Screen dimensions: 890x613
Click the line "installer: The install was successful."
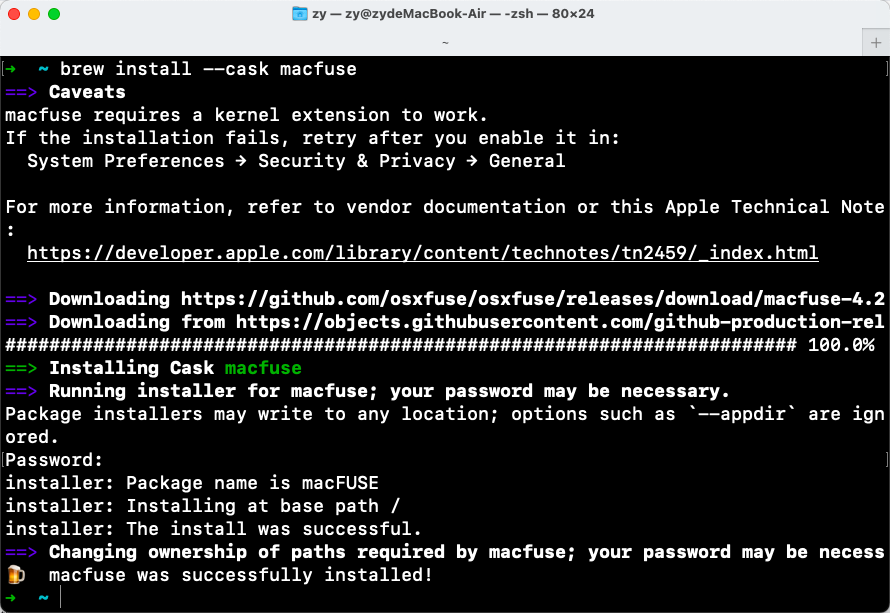point(213,529)
